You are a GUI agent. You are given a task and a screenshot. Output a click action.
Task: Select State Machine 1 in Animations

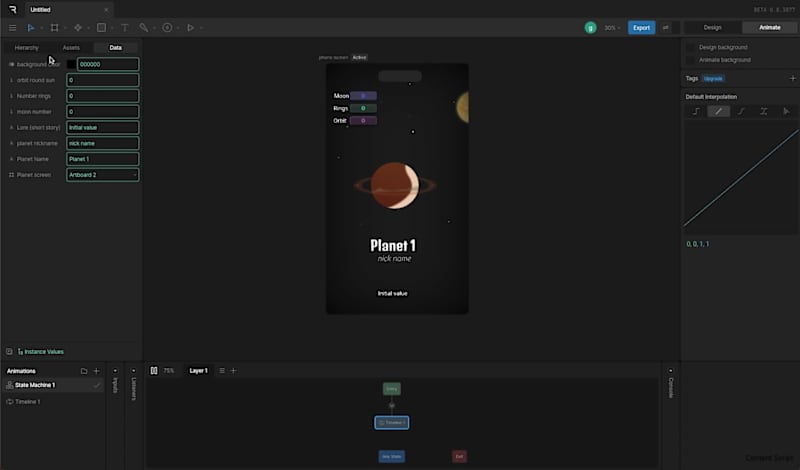[x=53, y=385]
